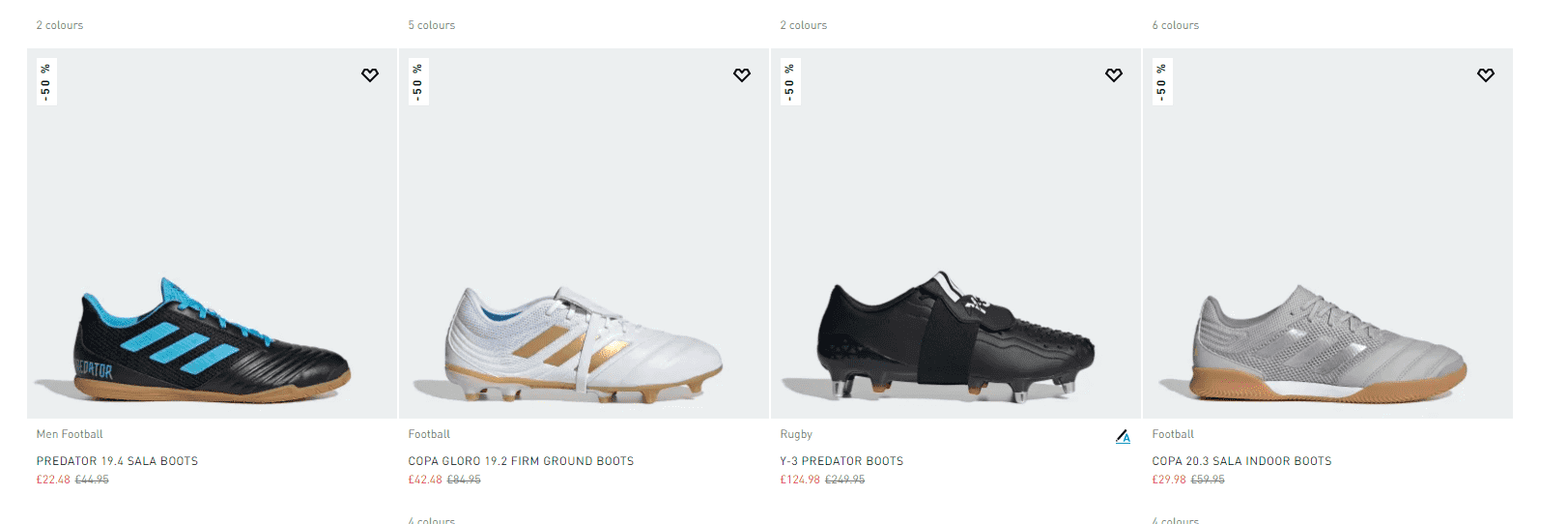Add Predator 19.4 Sala Boots to wishlist
This screenshot has height=524, width=1568.
pos(370,75)
